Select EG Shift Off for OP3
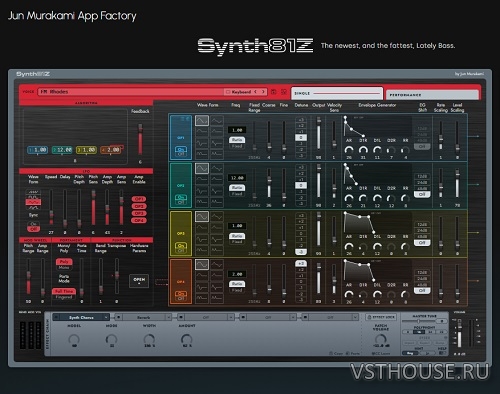 pos(422,243)
